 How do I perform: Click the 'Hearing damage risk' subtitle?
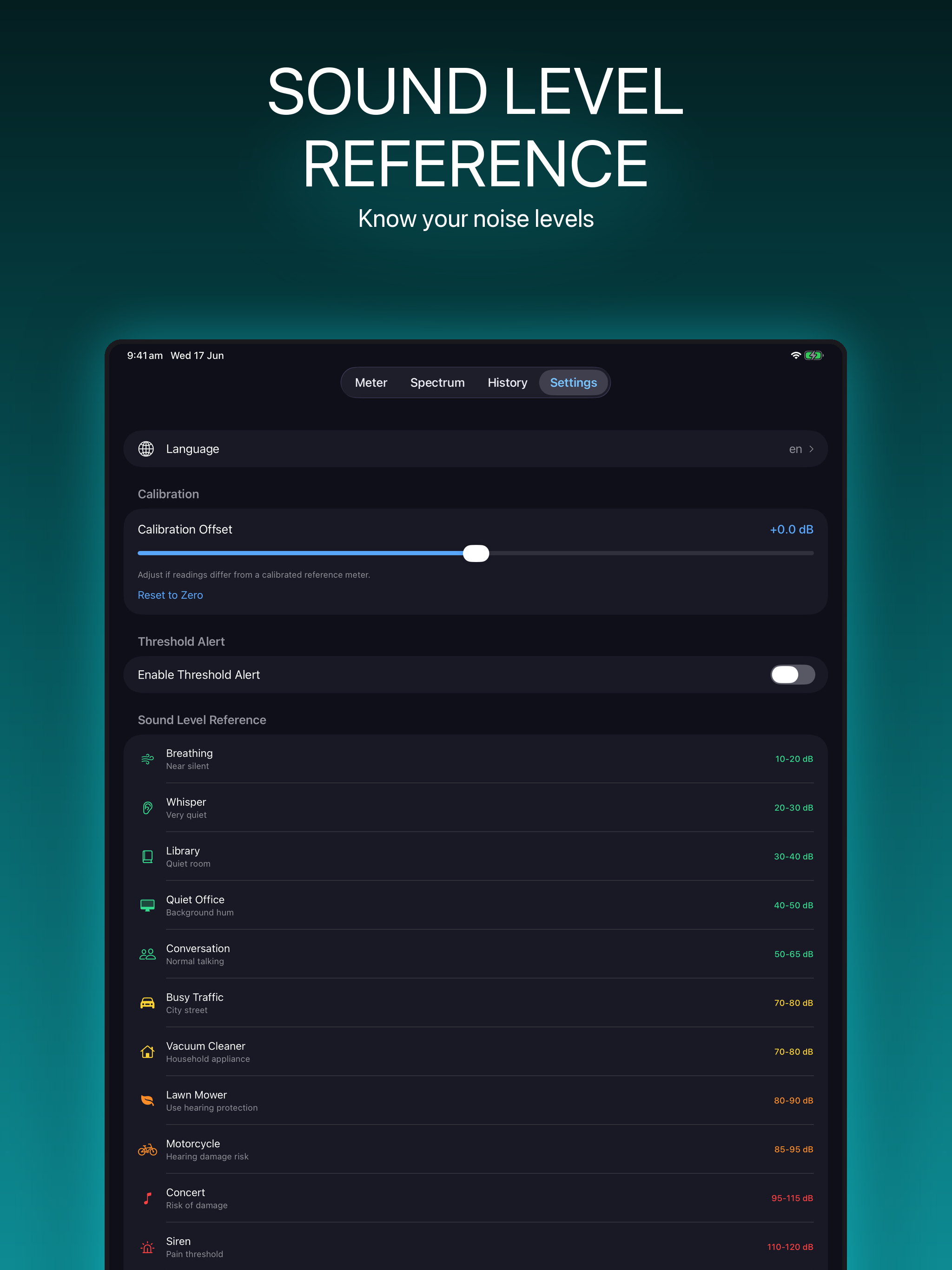click(x=207, y=1157)
